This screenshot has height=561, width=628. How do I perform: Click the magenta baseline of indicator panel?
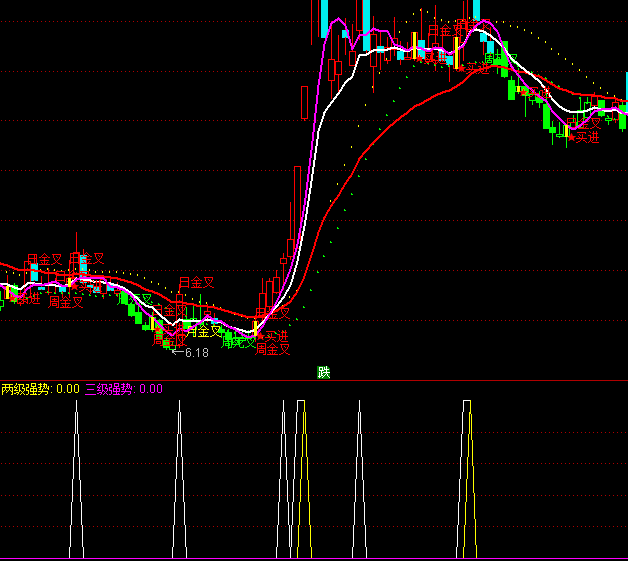pyautogui.click(x=314, y=558)
